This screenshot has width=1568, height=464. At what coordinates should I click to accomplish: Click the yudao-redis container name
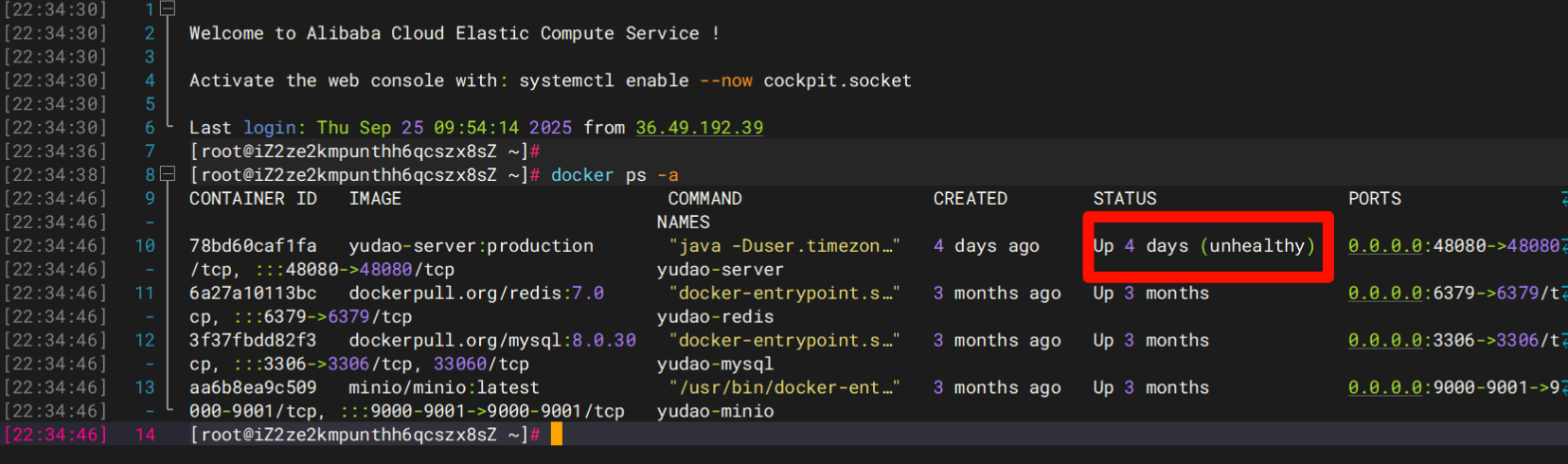[715, 317]
